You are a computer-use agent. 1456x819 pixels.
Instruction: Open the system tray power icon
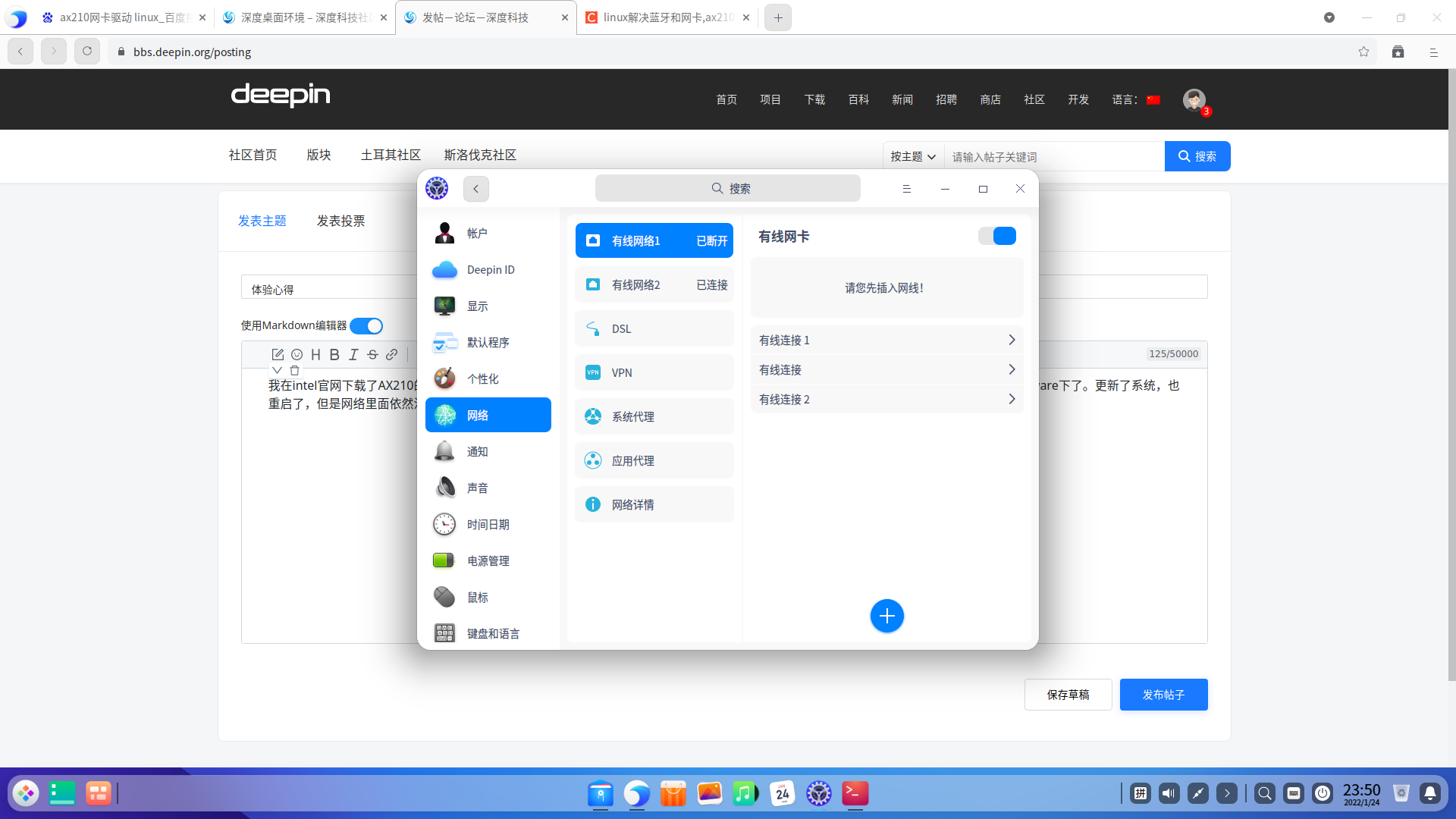1322,793
